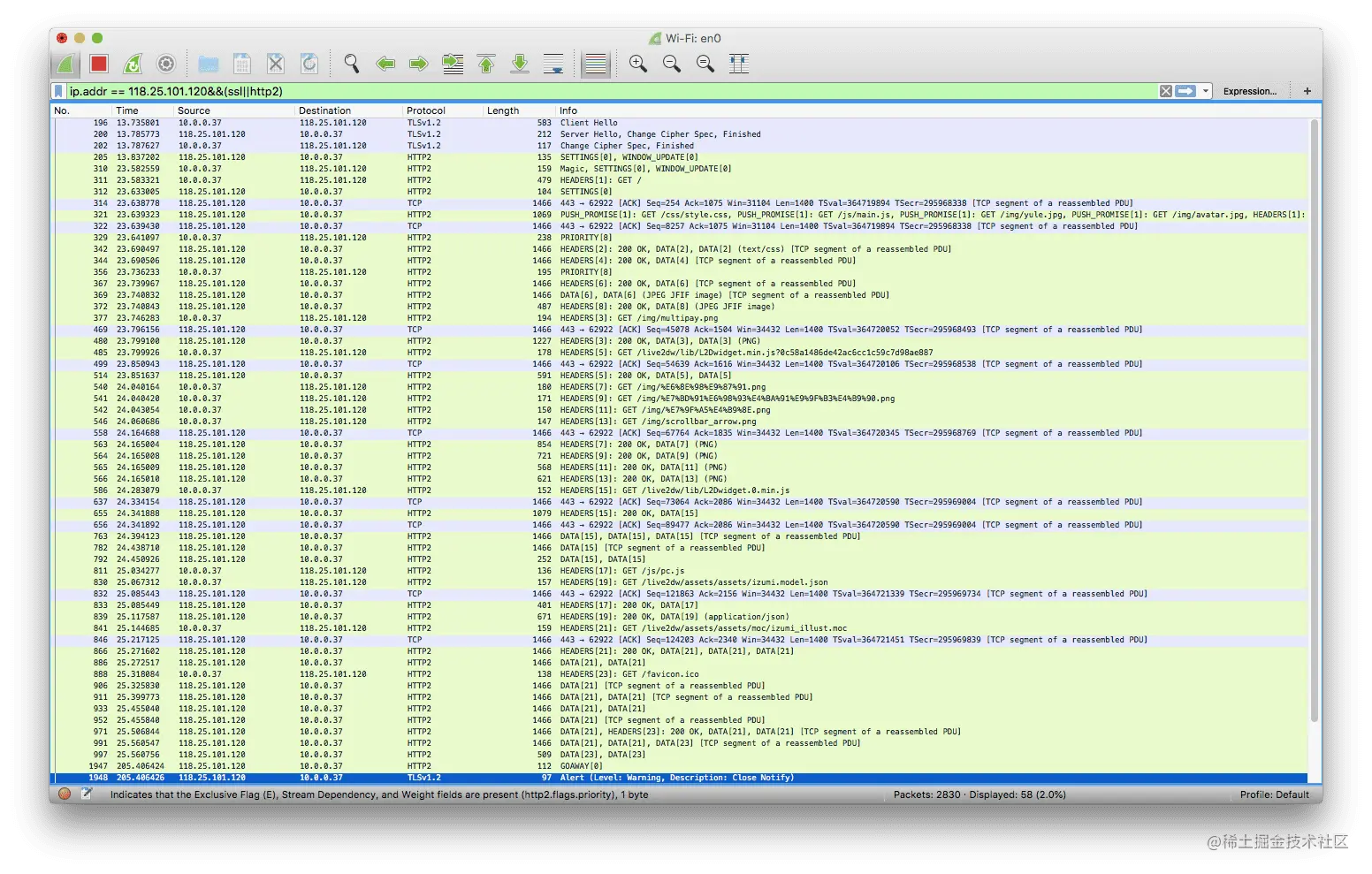Jump to the first packet

[x=486, y=64]
